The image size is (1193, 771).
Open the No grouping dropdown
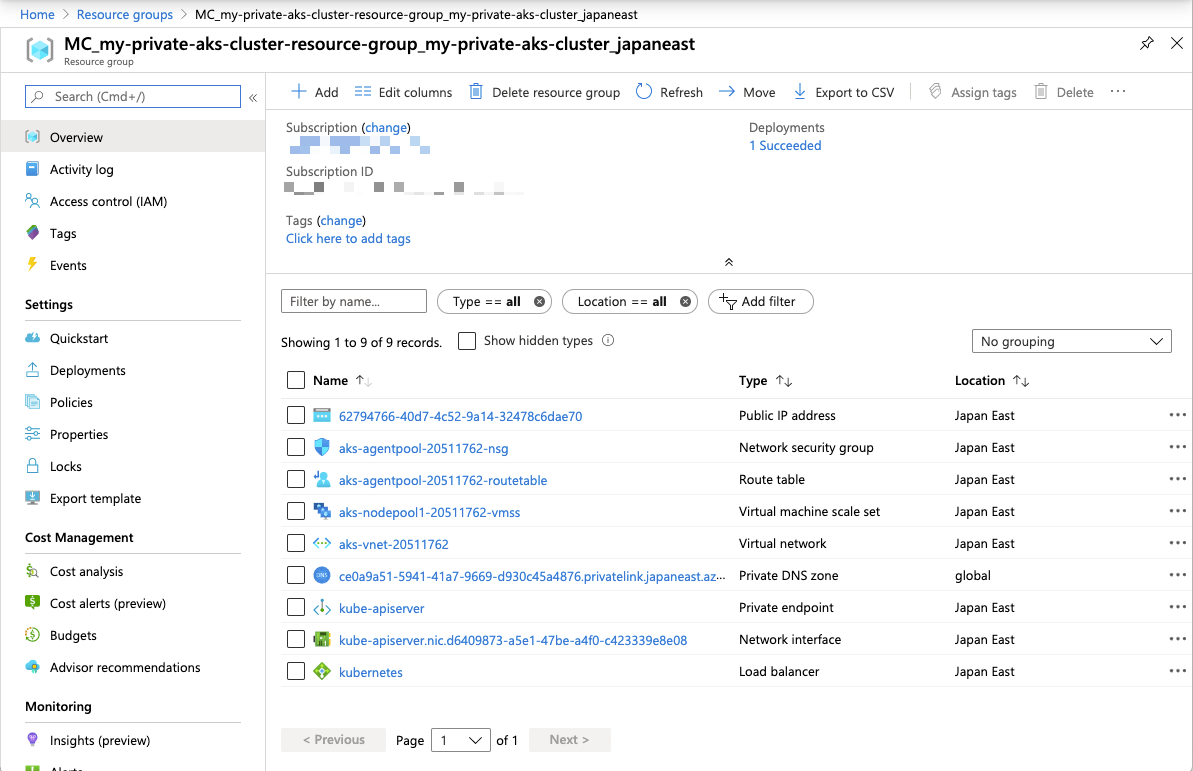click(x=1071, y=341)
